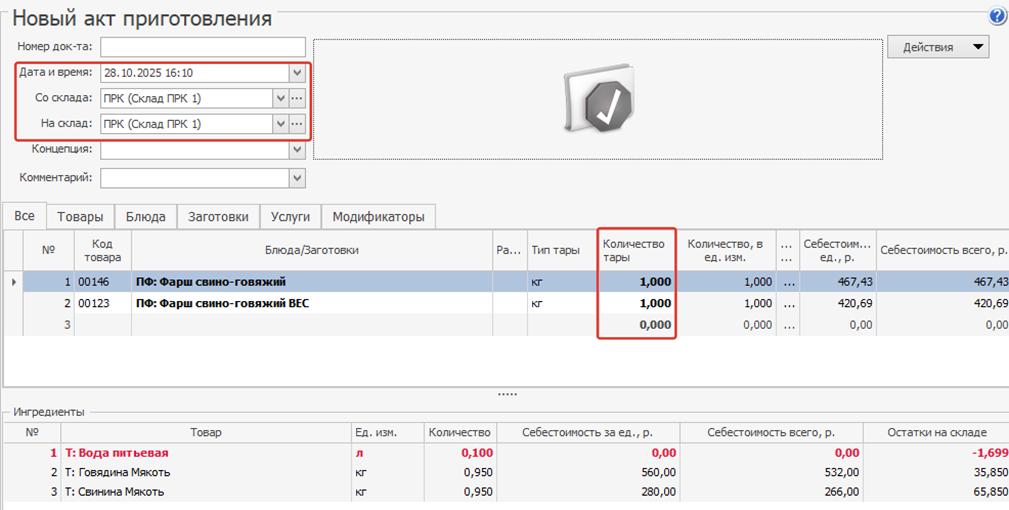Click ellipsis in Фарш свино-говяжий ВЕС row

point(789,303)
